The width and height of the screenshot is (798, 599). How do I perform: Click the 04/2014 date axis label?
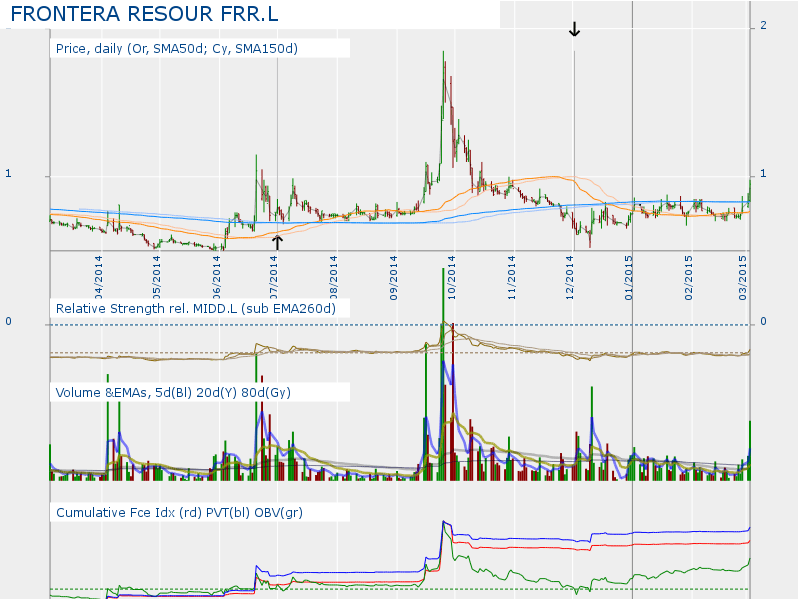[x=98, y=278]
